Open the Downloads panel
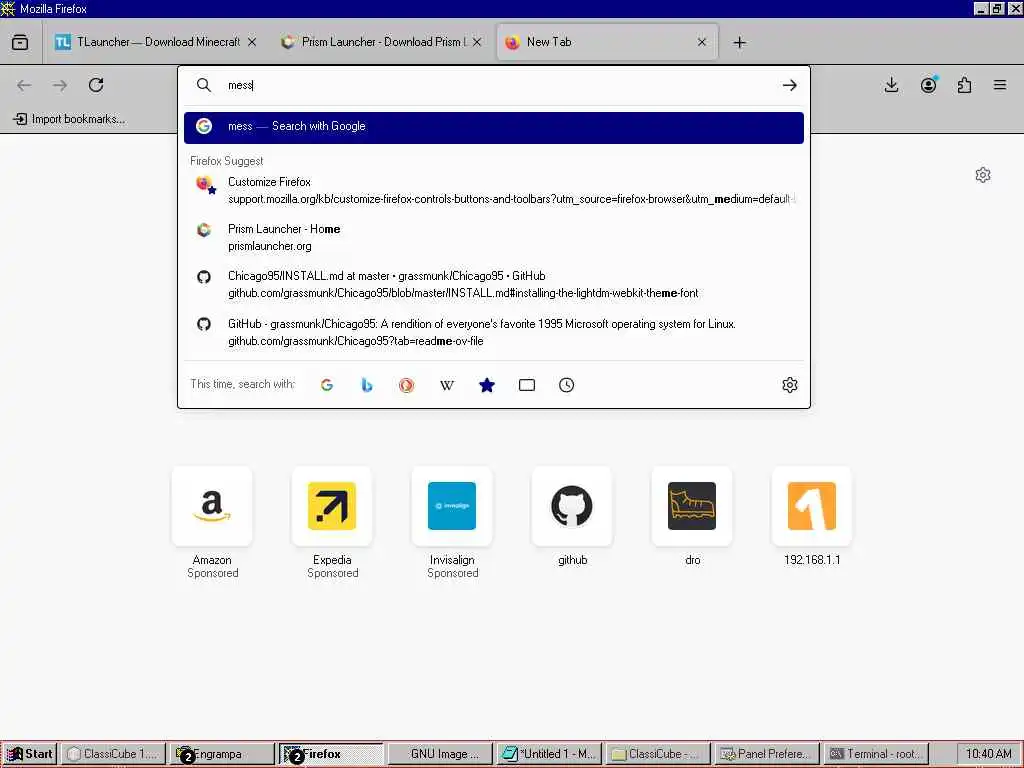The width and height of the screenshot is (1024, 768). click(891, 85)
